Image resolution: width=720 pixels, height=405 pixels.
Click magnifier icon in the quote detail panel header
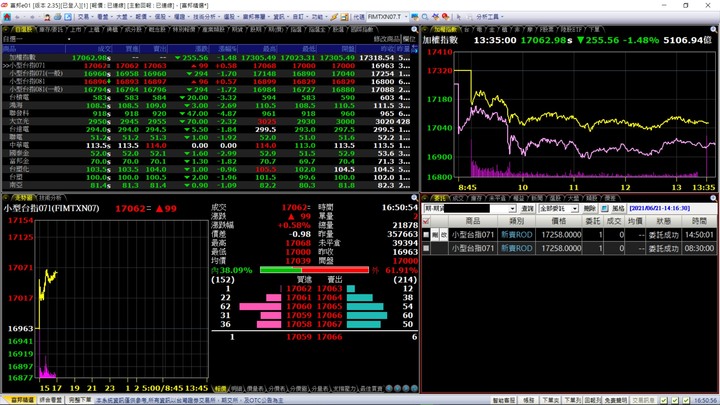[414, 198]
